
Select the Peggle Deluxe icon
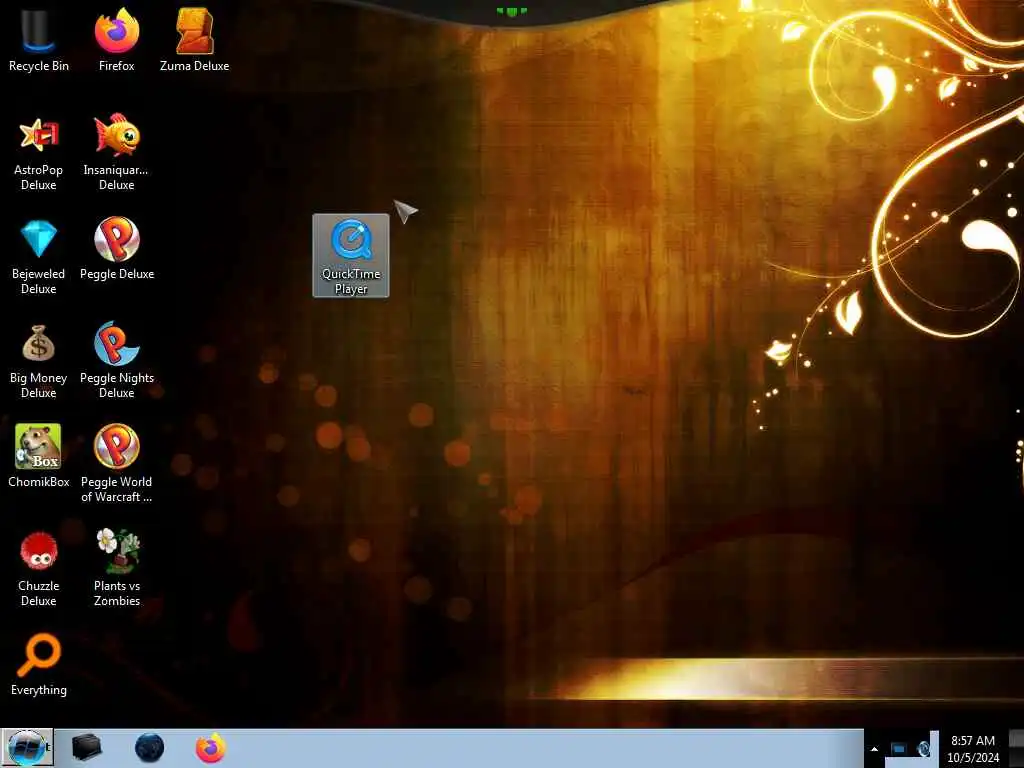click(x=116, y=249)
